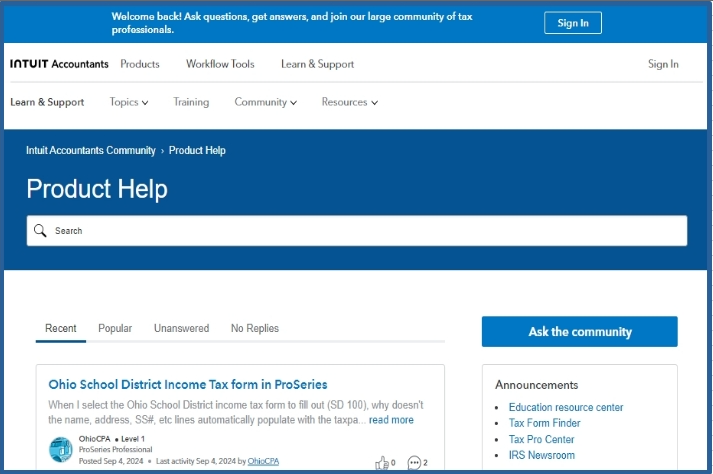This screenshot has width=713, height=474.
Task: Click the read more link
Action: (x=391, y=420)
